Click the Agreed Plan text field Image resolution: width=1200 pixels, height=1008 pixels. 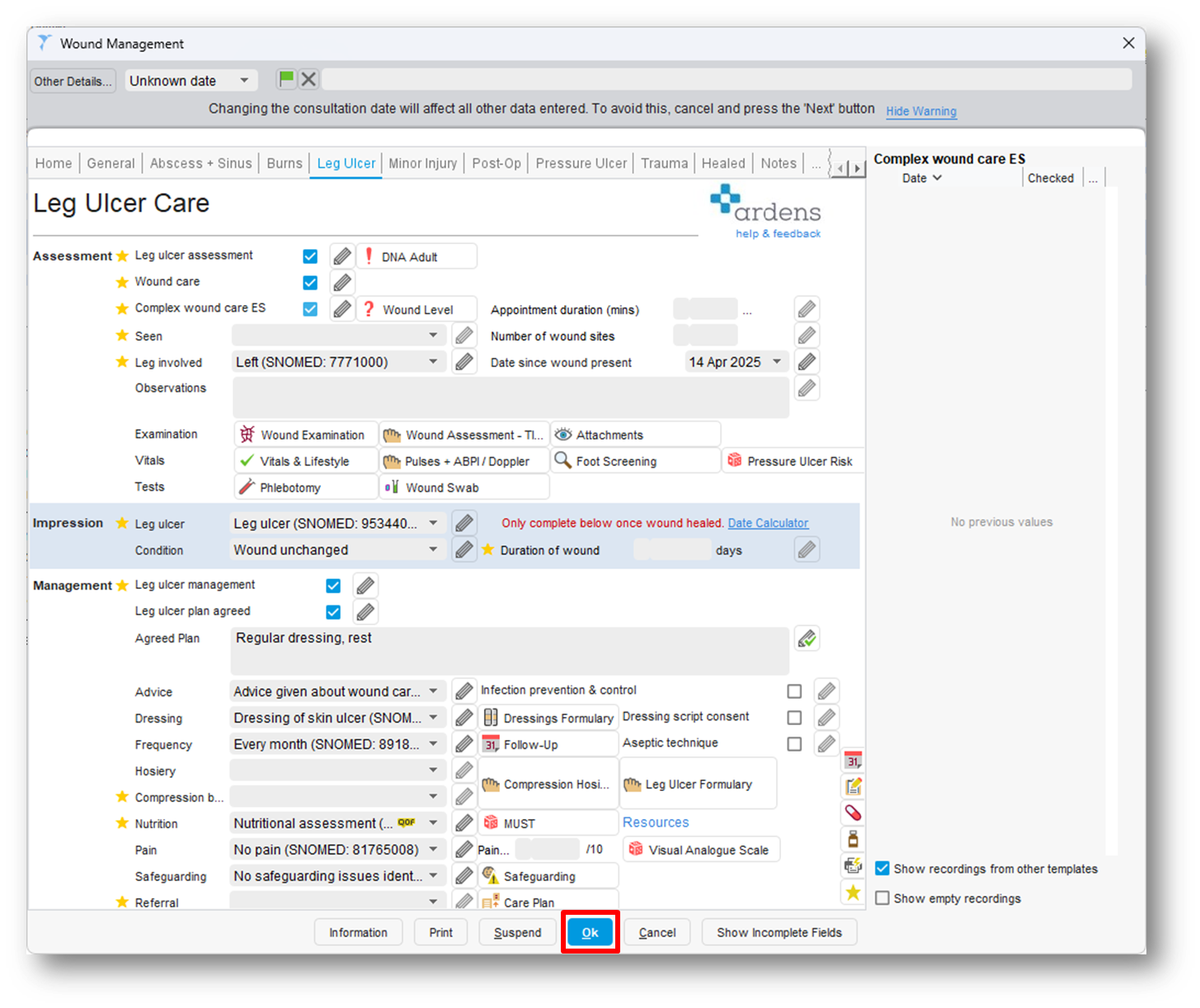coord(510,651)
